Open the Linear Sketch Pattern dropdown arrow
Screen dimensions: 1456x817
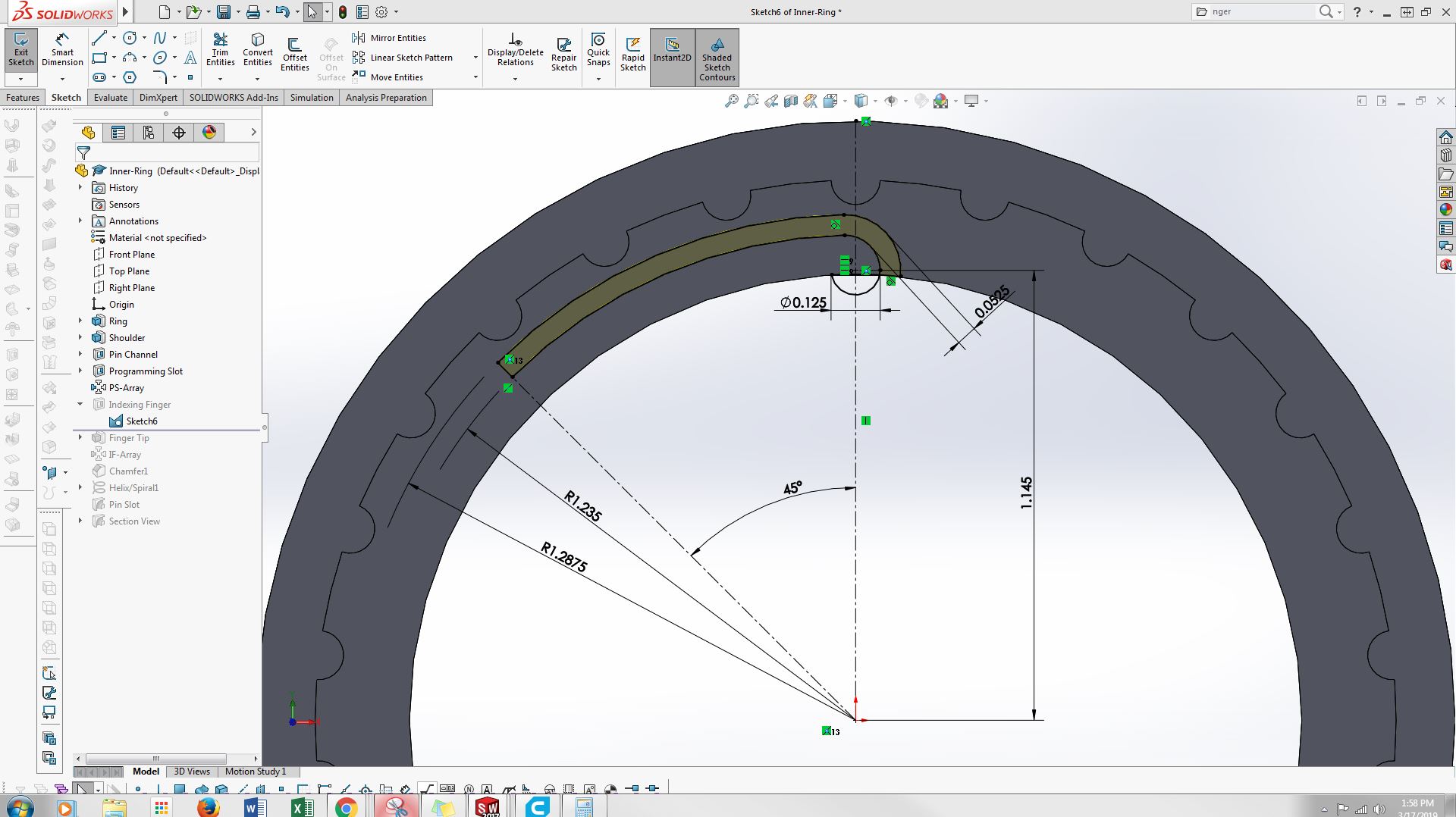coord(475,58)
